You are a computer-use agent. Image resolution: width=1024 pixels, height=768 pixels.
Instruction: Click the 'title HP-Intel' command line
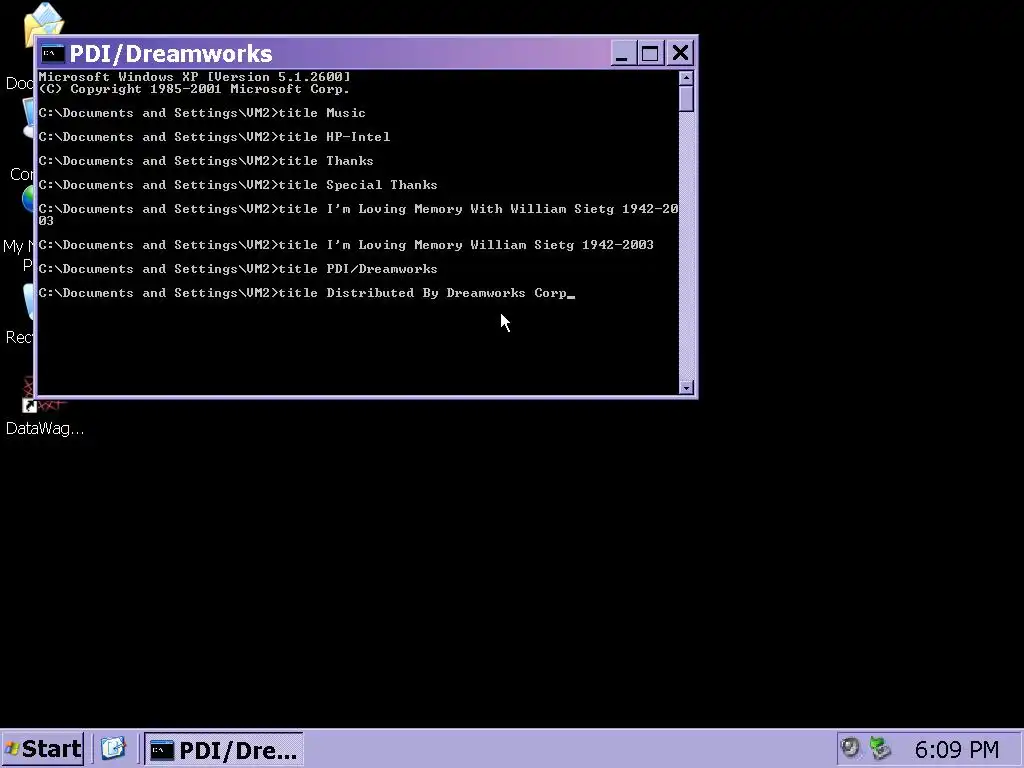point(214,137)
